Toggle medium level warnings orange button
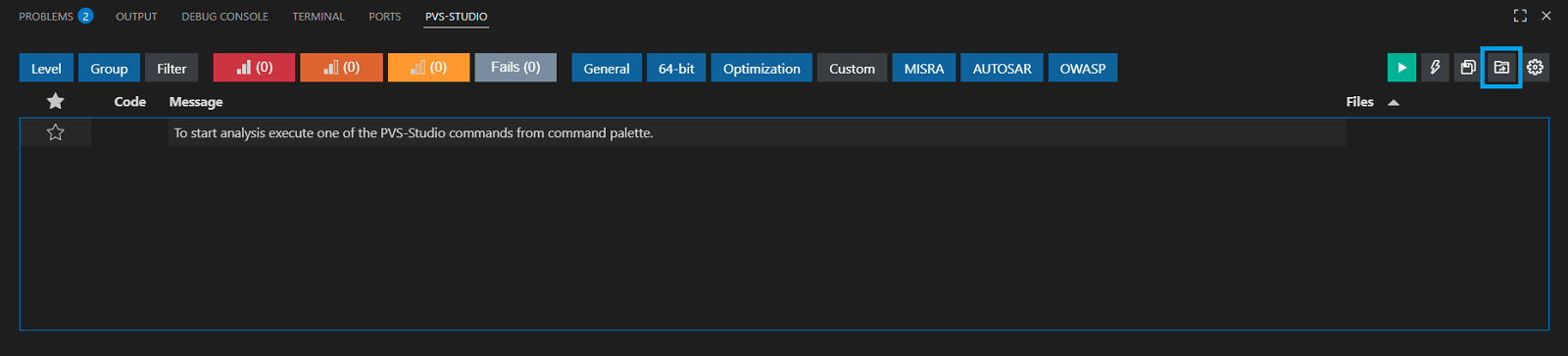1568x356 pixels. pos(341,68)
